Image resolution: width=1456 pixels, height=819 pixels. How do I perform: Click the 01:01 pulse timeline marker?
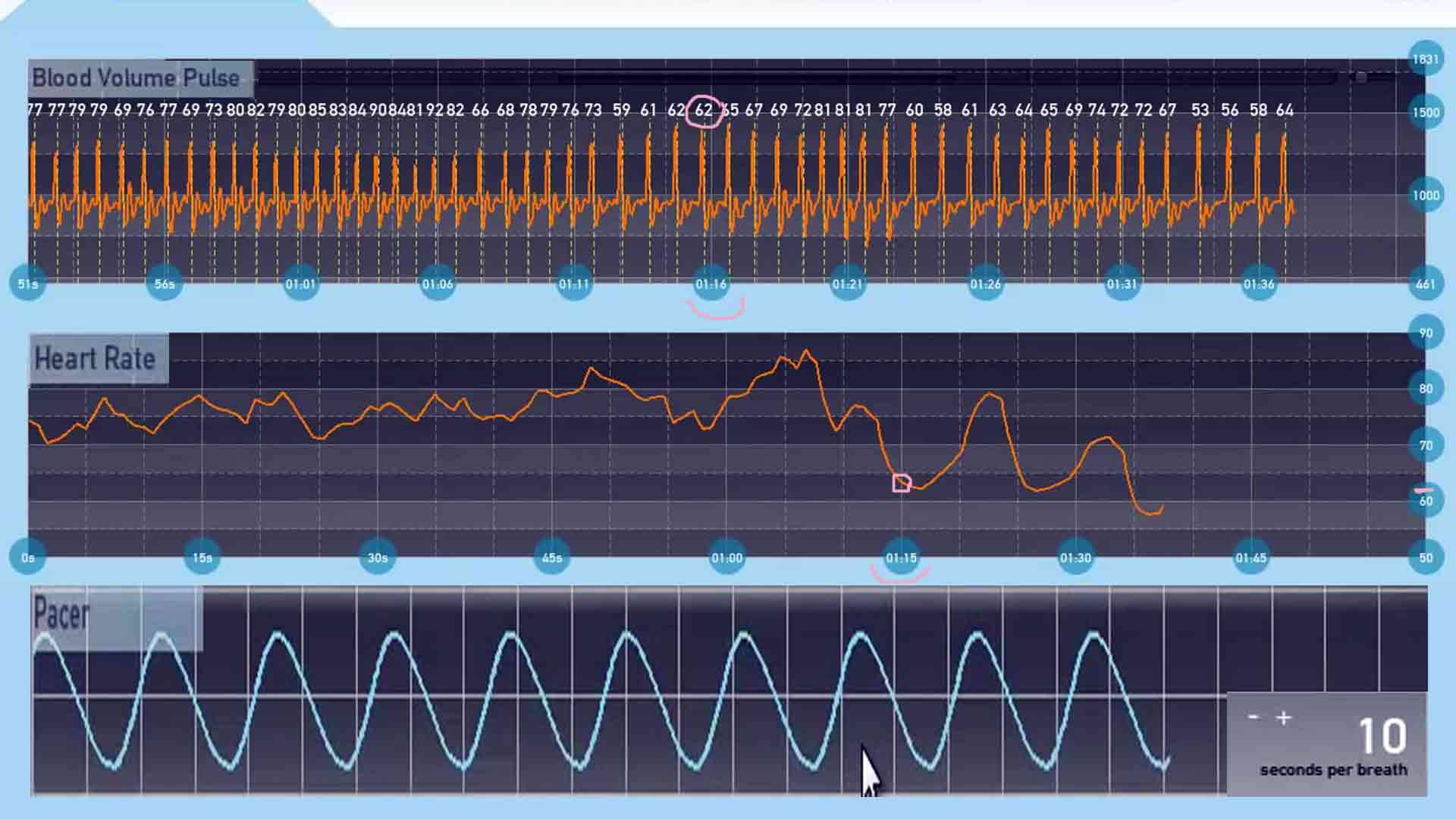point(301,284)
